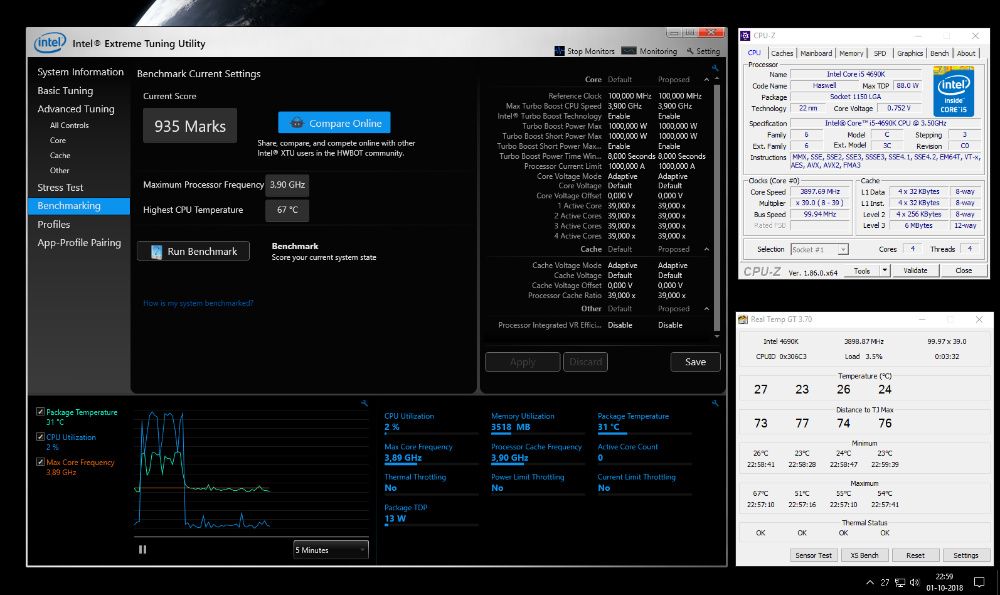Open the Monitoring graph icon

click(629, 51)
